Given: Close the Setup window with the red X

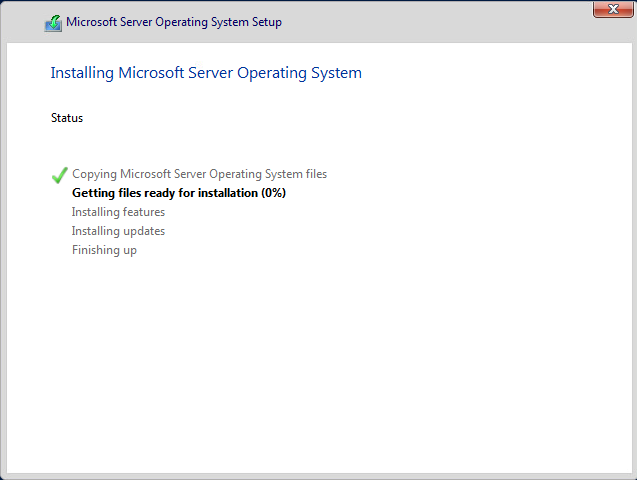Looking at the screenshot, I should [x=606, y=9].
